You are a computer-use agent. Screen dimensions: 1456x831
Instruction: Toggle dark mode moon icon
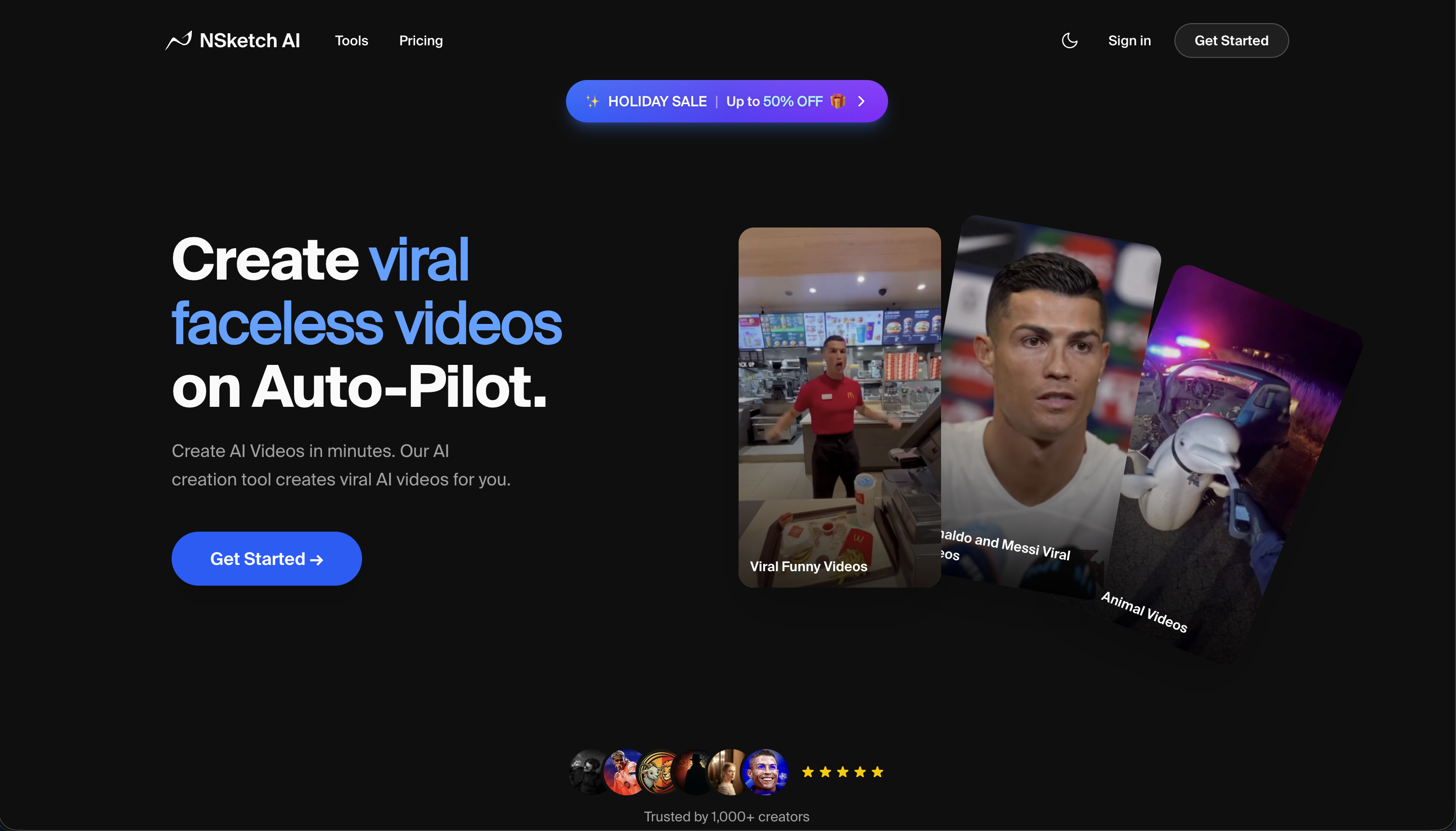point(1069,40)
